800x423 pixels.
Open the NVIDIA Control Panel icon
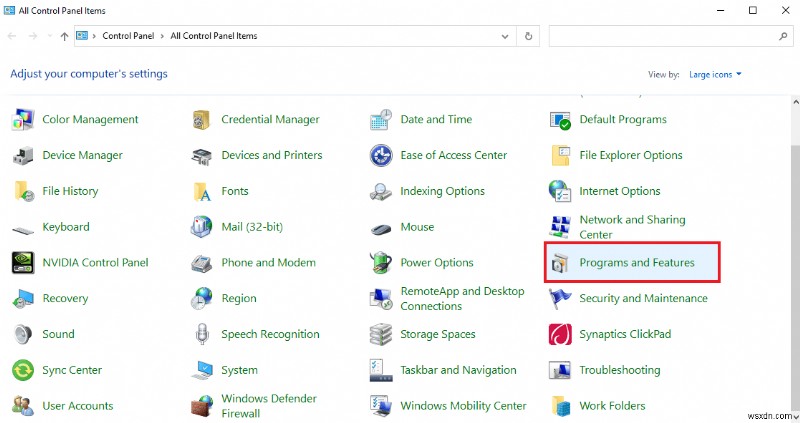[23, 263]
